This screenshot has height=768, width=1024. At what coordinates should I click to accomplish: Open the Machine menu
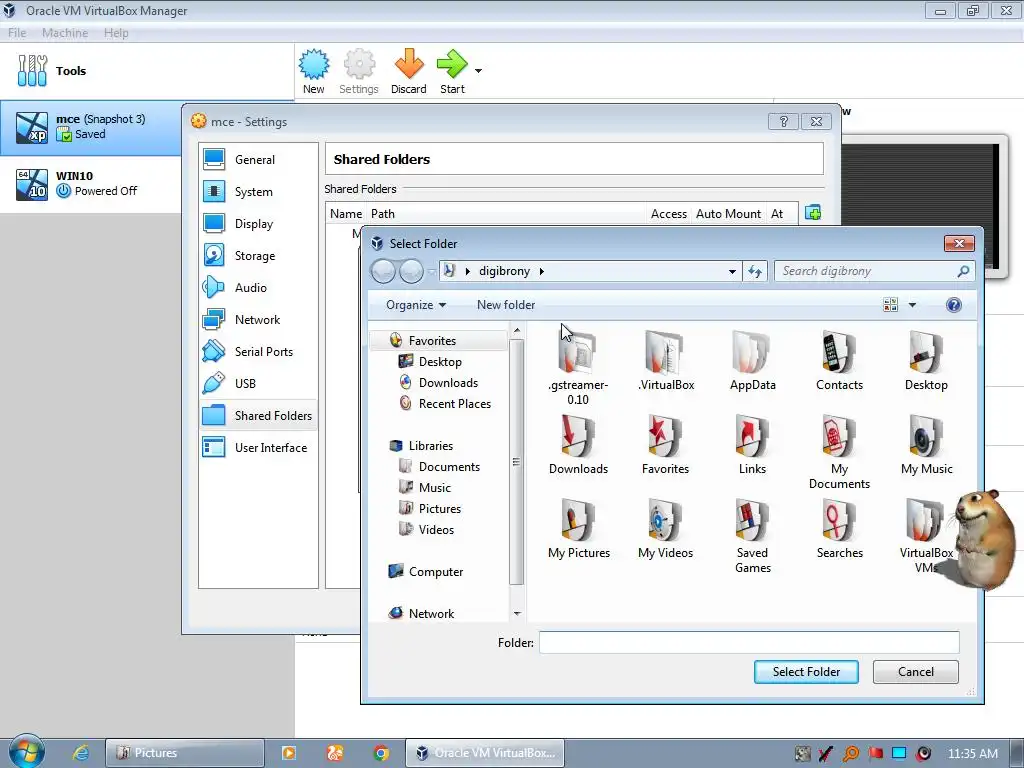65,33
